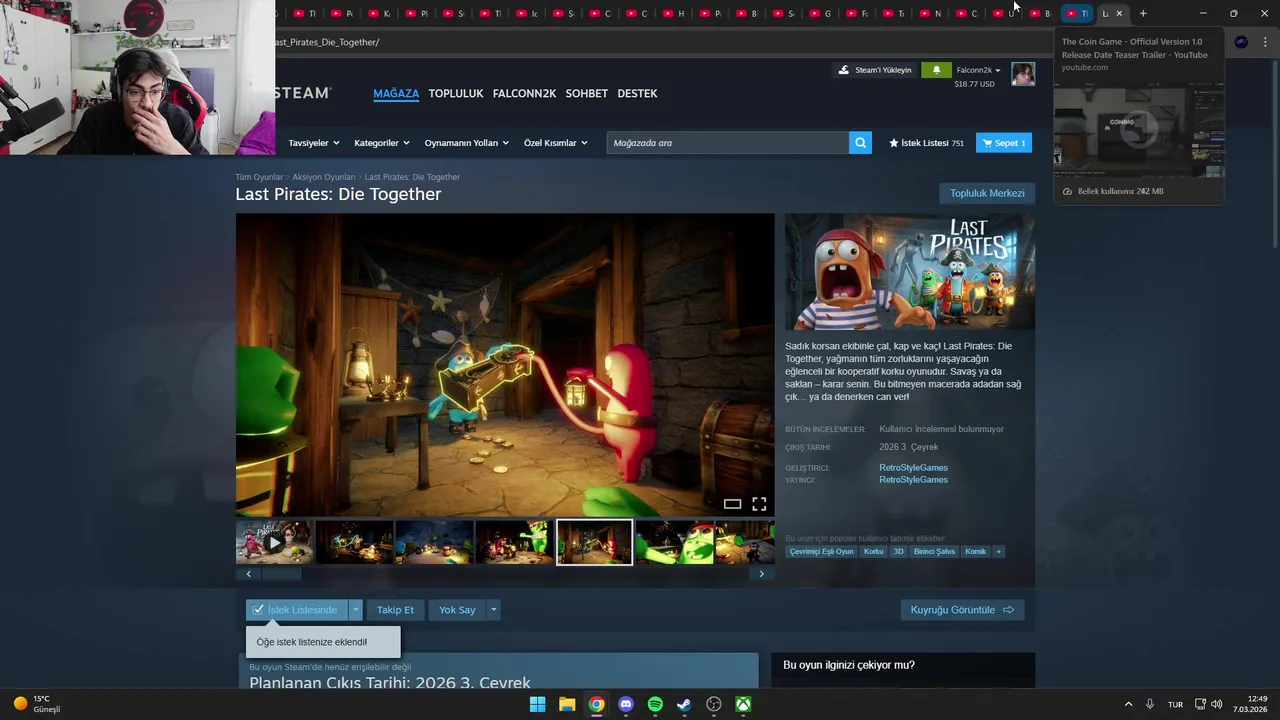The height and width of the screenshot is (720, 1280).
Task: Select the TOPLULUK menu
Action: tap(456, 93)
